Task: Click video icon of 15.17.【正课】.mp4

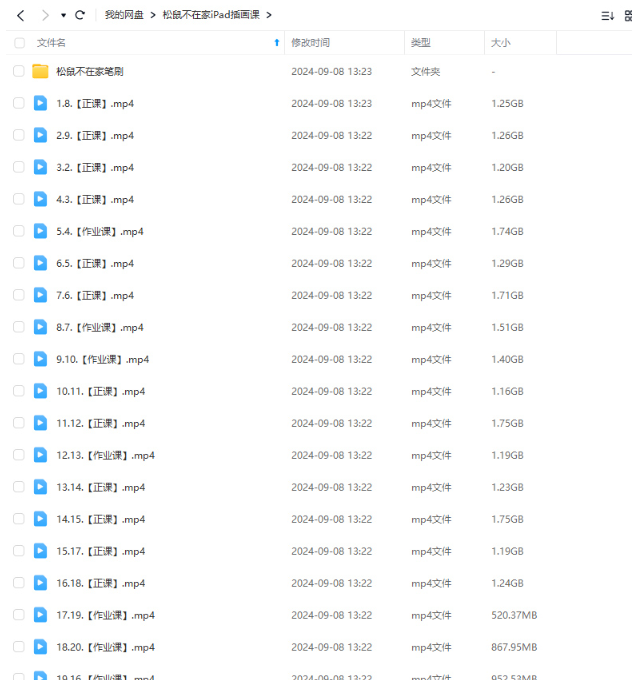Action: (40, 551)
